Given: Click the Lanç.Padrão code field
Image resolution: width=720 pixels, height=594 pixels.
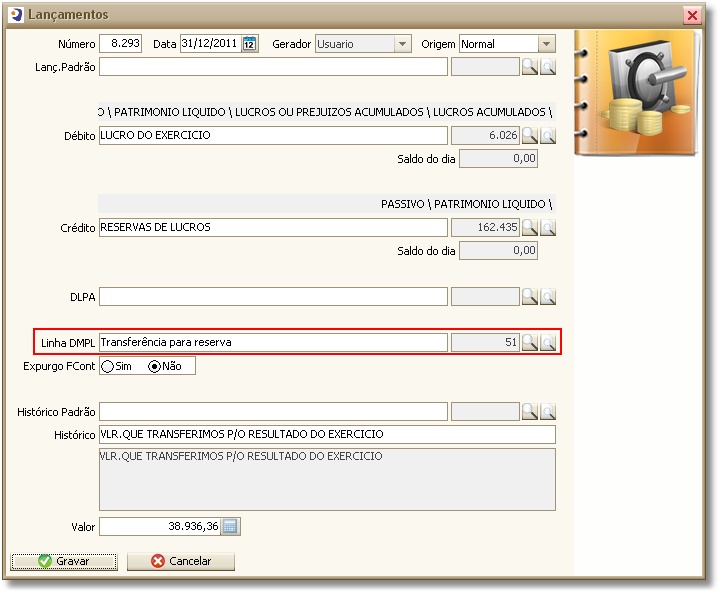Looking at the screenshot, I should pos(485,67).
